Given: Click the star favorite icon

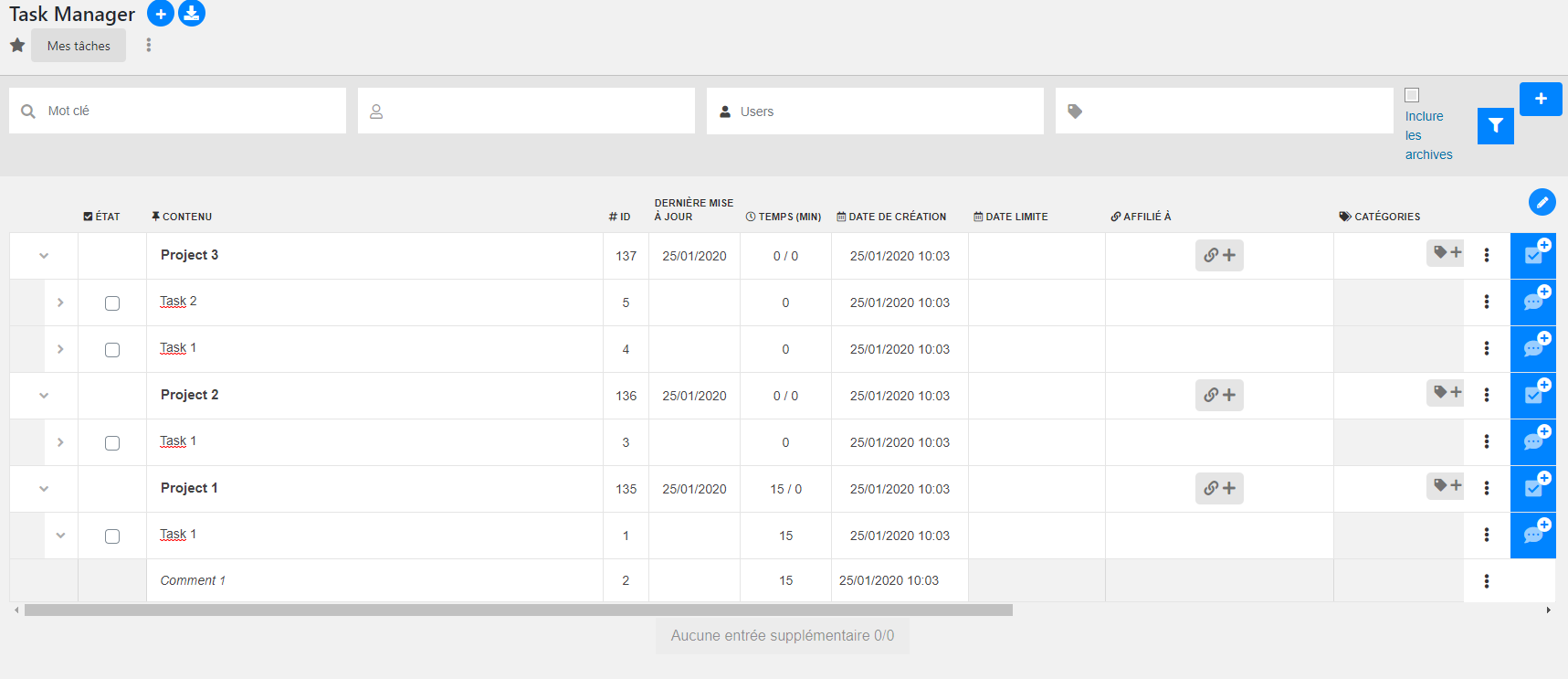Looking at the screenshot, I should (x=17, y=45).
